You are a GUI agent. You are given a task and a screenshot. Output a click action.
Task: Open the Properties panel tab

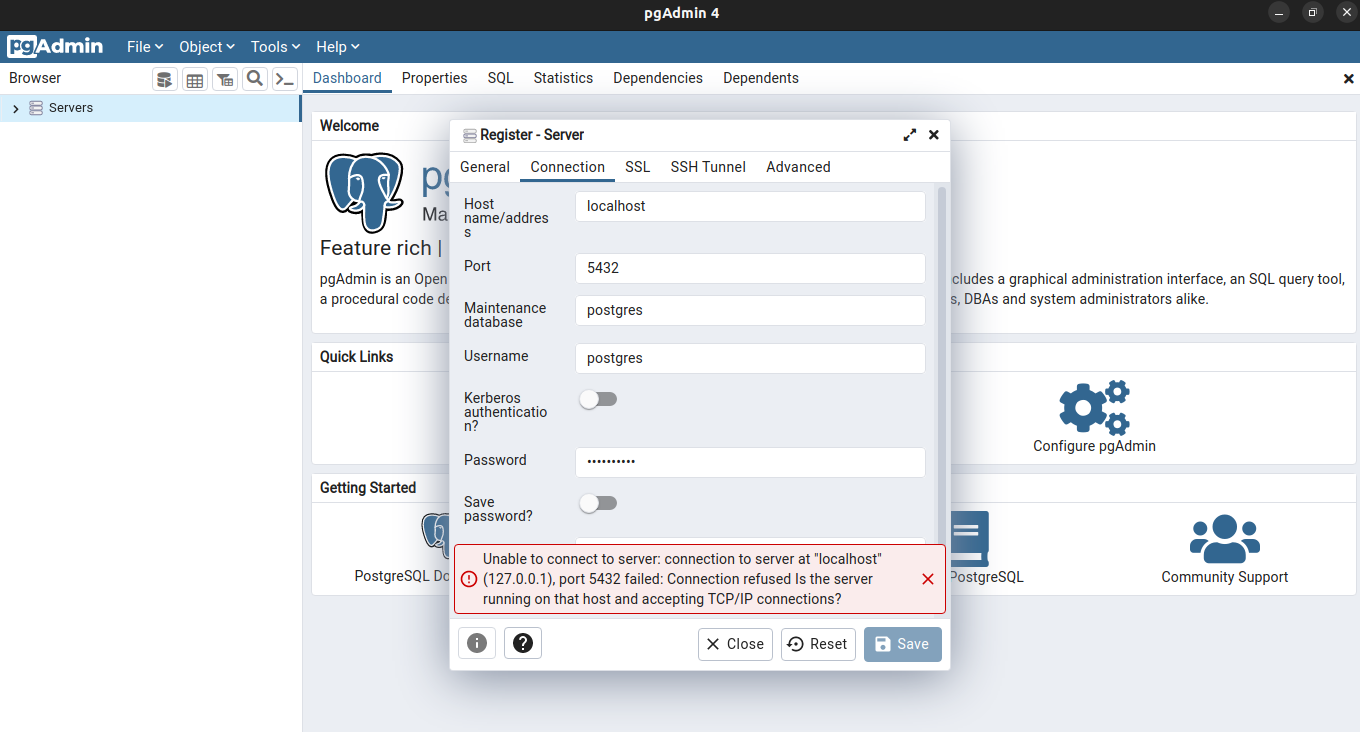point(435,78)
